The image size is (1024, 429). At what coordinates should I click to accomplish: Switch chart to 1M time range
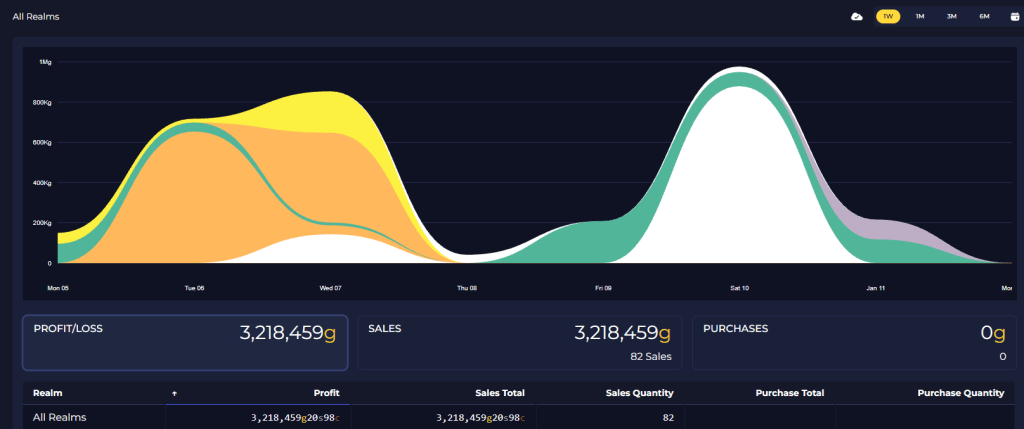pos(920,16)
